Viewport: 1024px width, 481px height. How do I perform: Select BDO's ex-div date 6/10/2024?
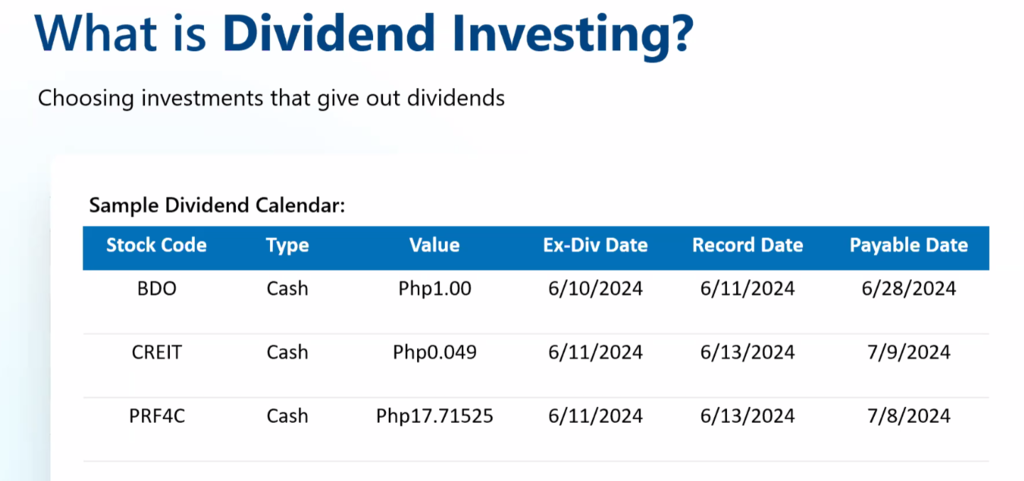tap(595, 289)
